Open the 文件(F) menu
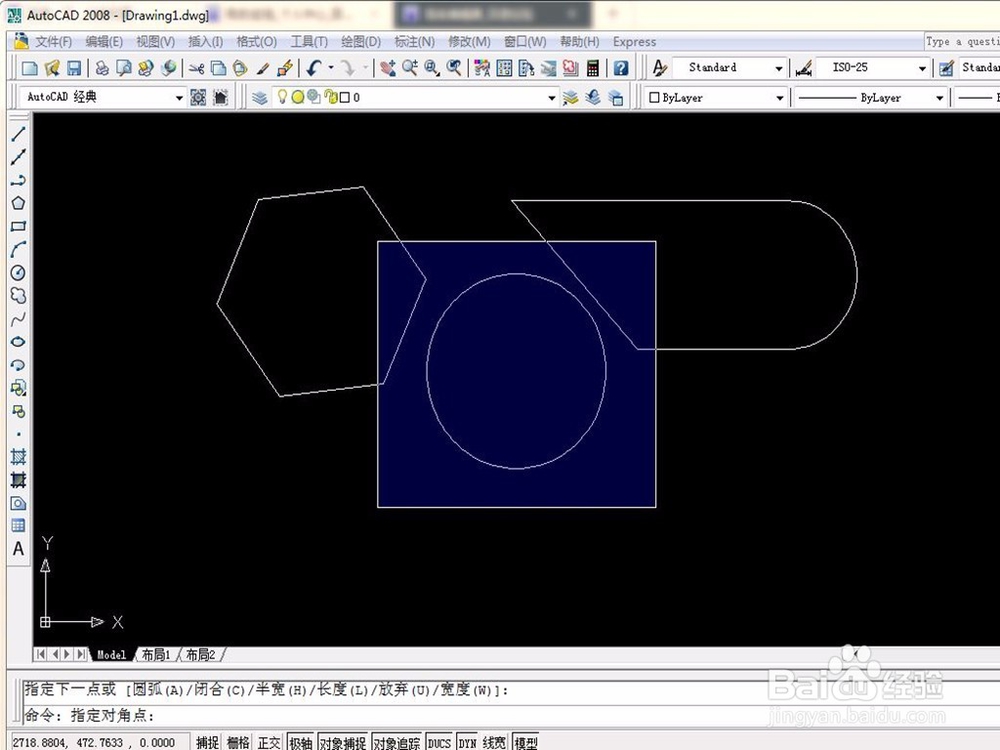The width and height of the screenshot is (1000, 750). [x=53, y=41]
